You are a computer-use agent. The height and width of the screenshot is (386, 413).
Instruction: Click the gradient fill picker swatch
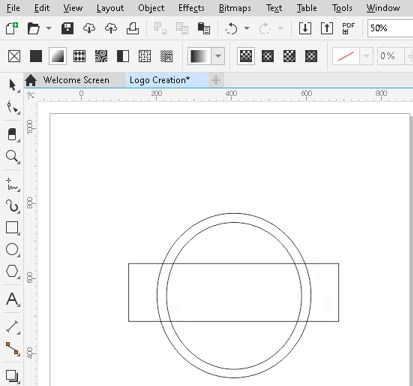click(200, 56)
